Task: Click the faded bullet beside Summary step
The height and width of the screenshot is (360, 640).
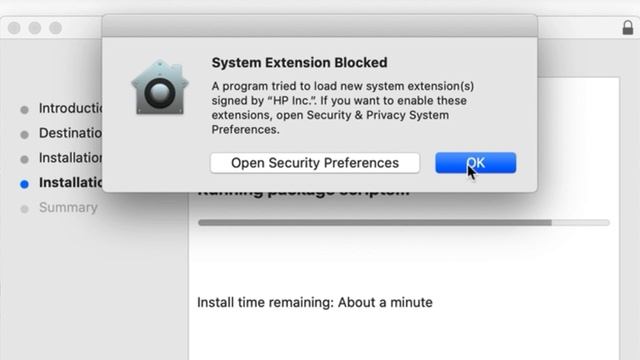Action: tap(24, 209)
